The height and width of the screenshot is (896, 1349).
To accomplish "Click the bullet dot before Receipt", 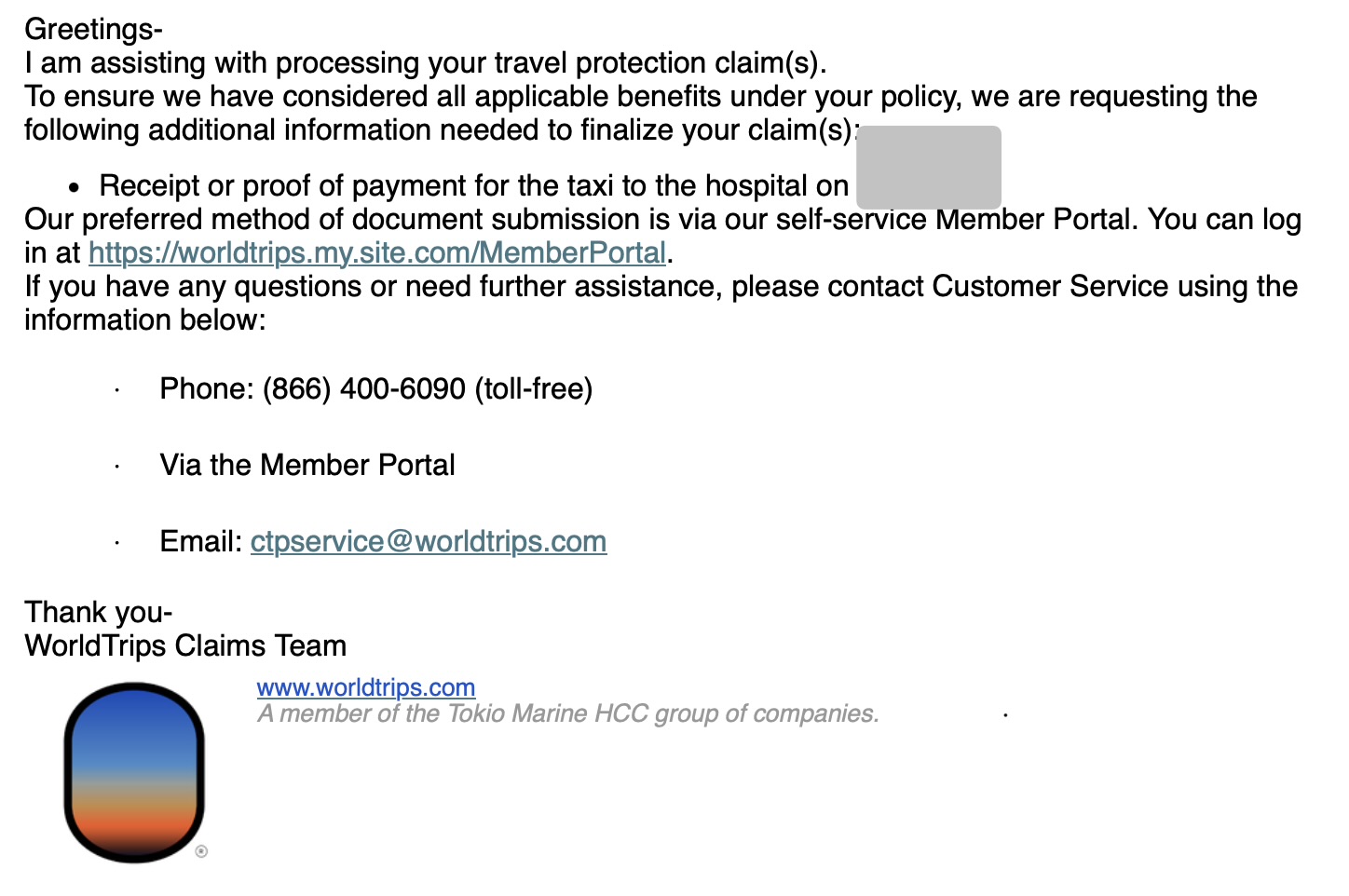I will click(x=75, y=187).
